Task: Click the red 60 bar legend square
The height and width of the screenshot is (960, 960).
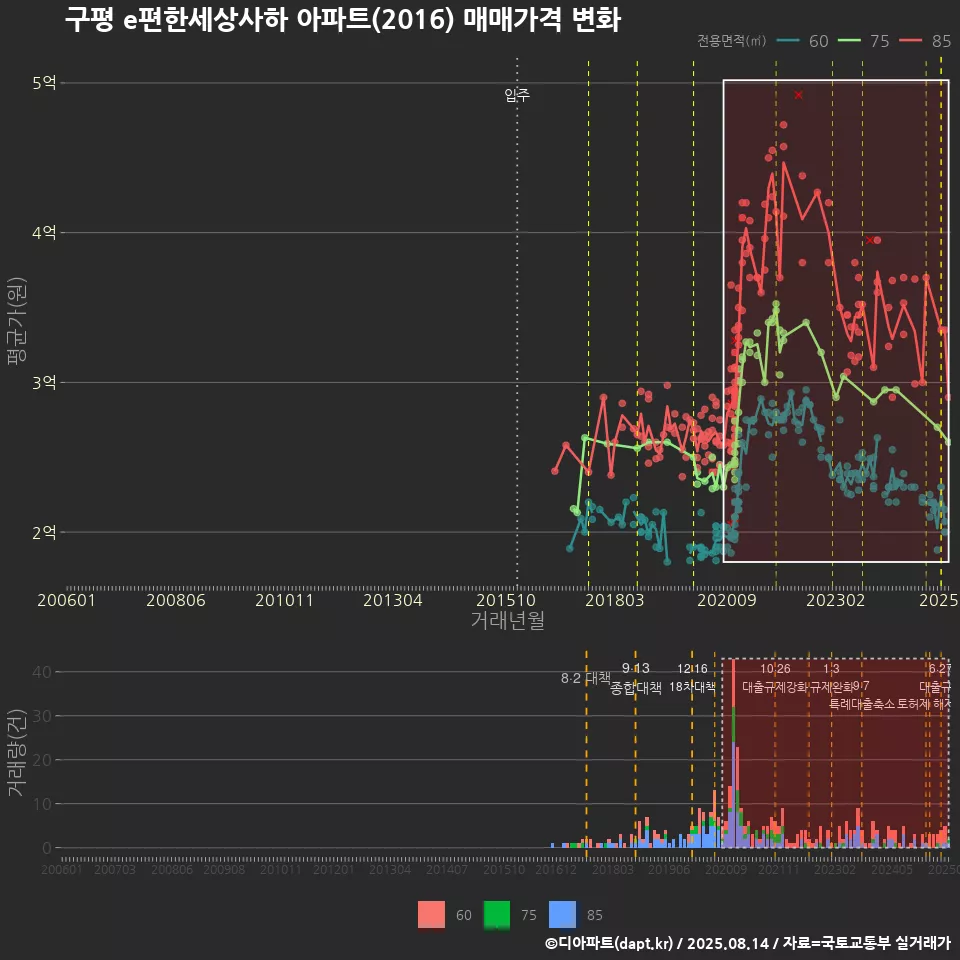Action: (x=431, y=915)
